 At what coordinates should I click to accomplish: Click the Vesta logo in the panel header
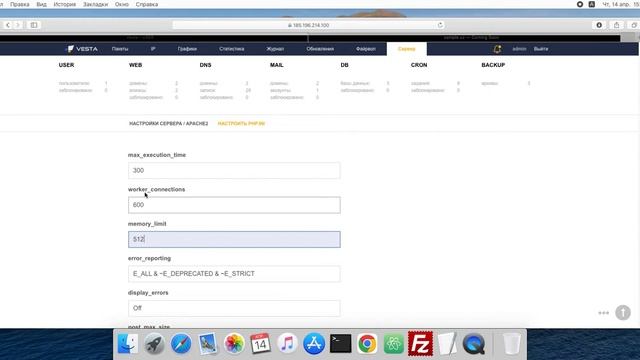pyautogui.click(x=82, y=49)
